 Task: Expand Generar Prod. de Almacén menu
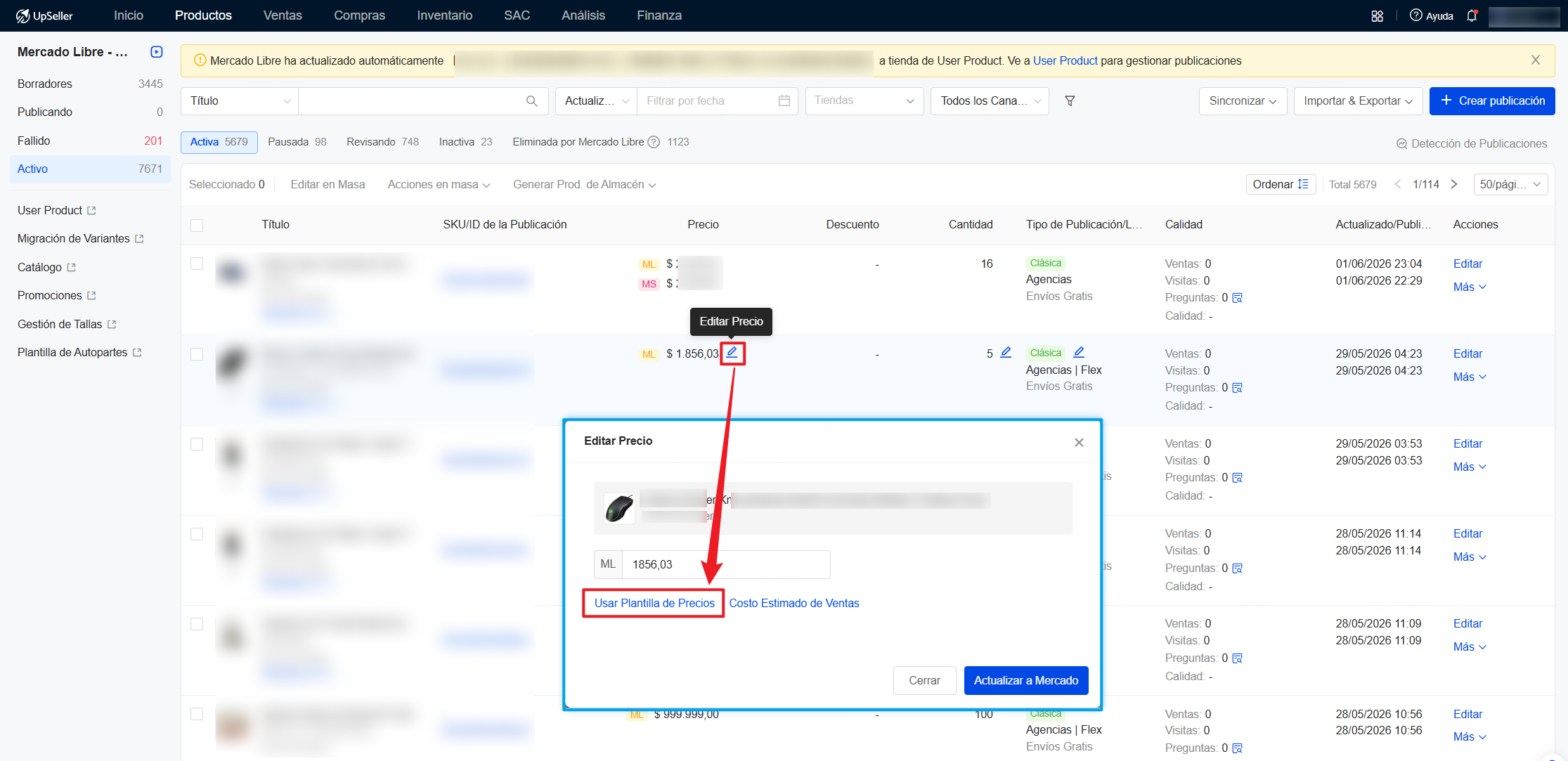pyautogui.click(x=584, y=184)
